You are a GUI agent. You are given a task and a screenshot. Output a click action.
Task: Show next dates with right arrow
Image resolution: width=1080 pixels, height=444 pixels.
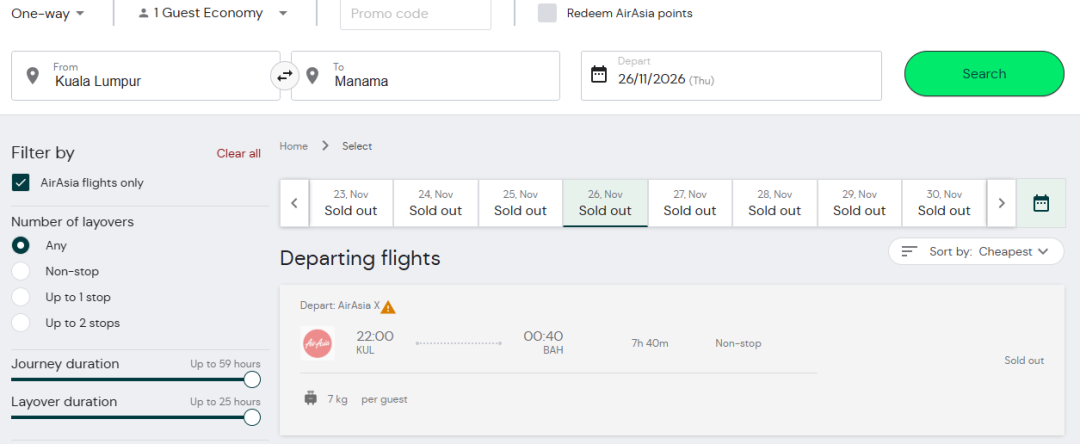coord(1001,203)
